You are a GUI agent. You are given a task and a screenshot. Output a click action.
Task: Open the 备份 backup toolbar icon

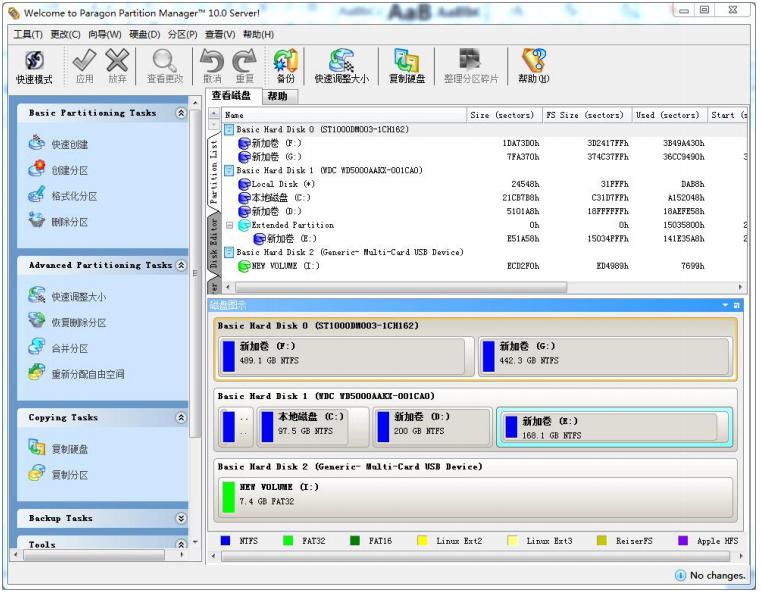coord(285,67)
